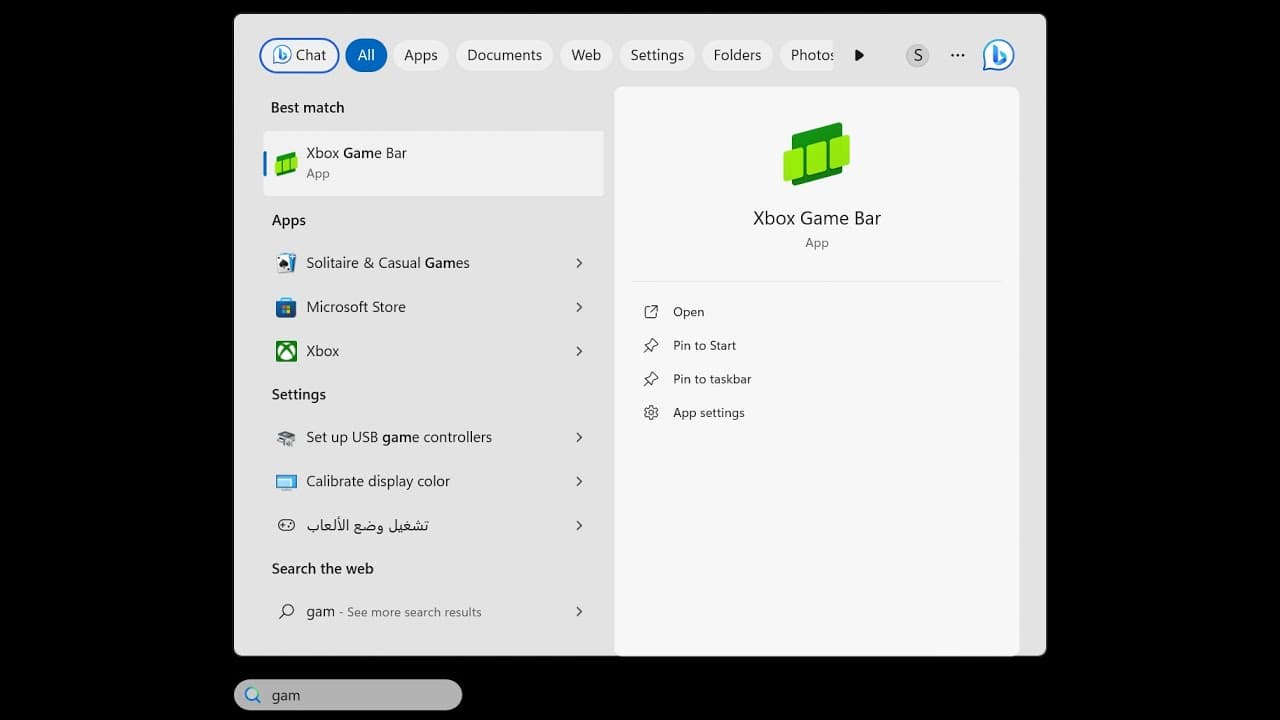Click Open in the preview pane
The width and height of the screenshot is (1280, 720).
(689, 312)
